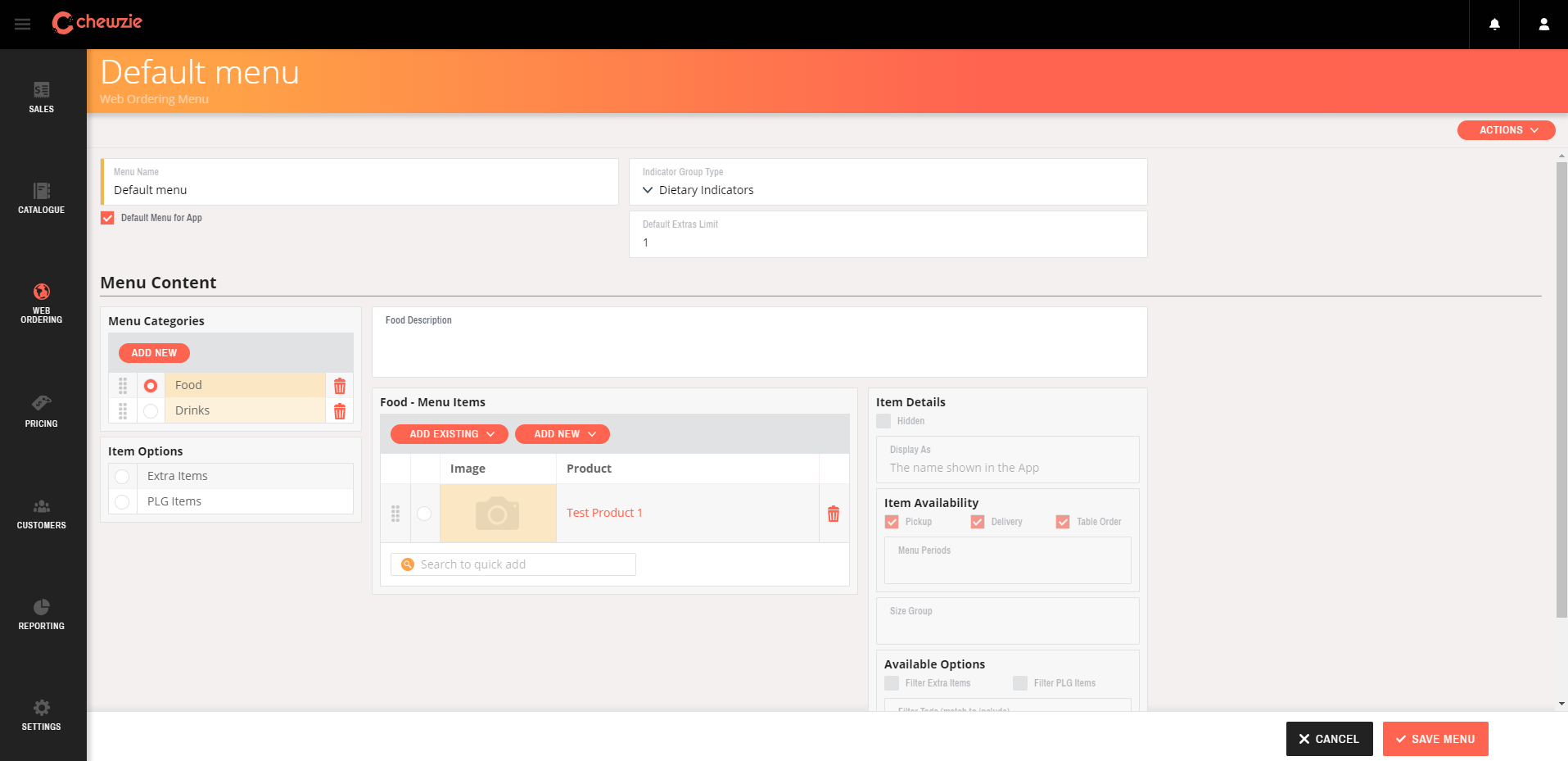Toggle the Table Order availability checkbox

click(1063, 522)
